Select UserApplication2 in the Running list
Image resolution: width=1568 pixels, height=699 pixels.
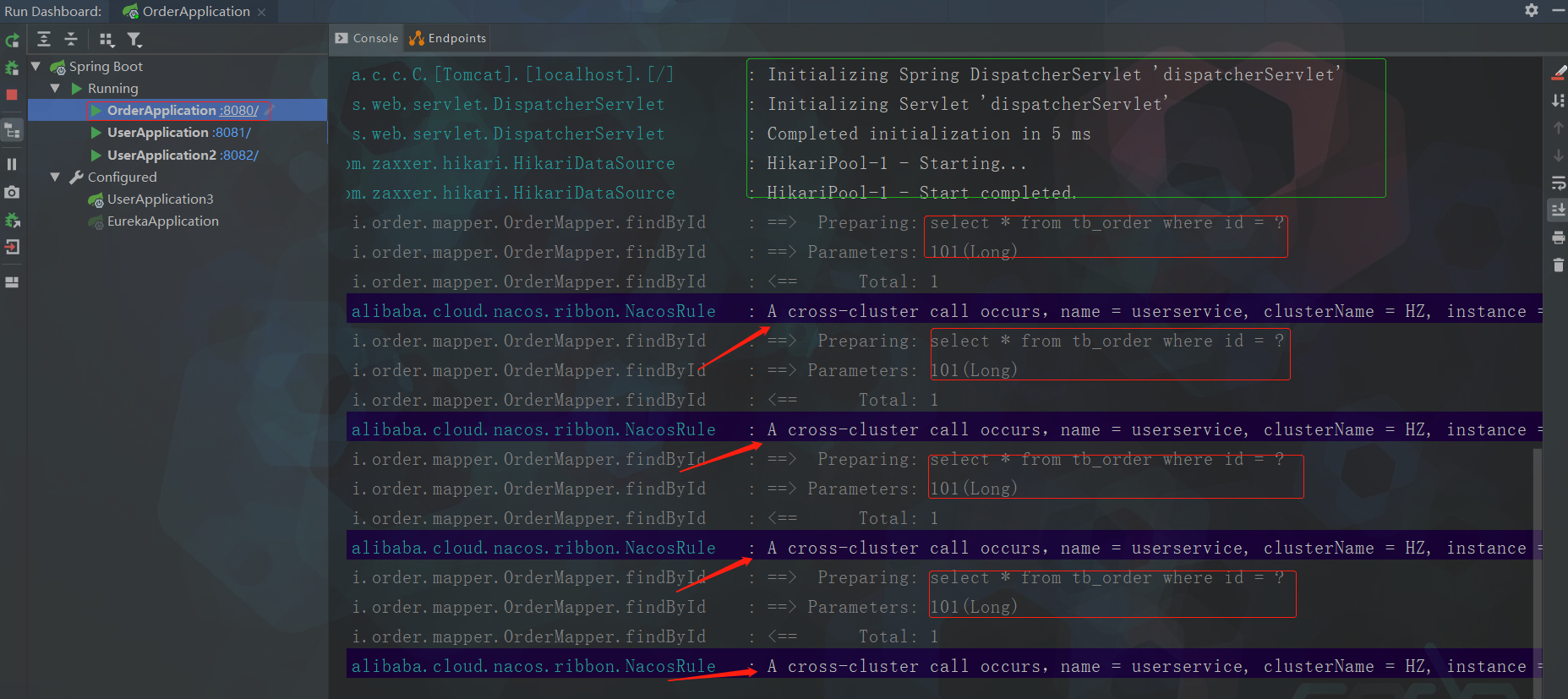click(x=161, y=155)
